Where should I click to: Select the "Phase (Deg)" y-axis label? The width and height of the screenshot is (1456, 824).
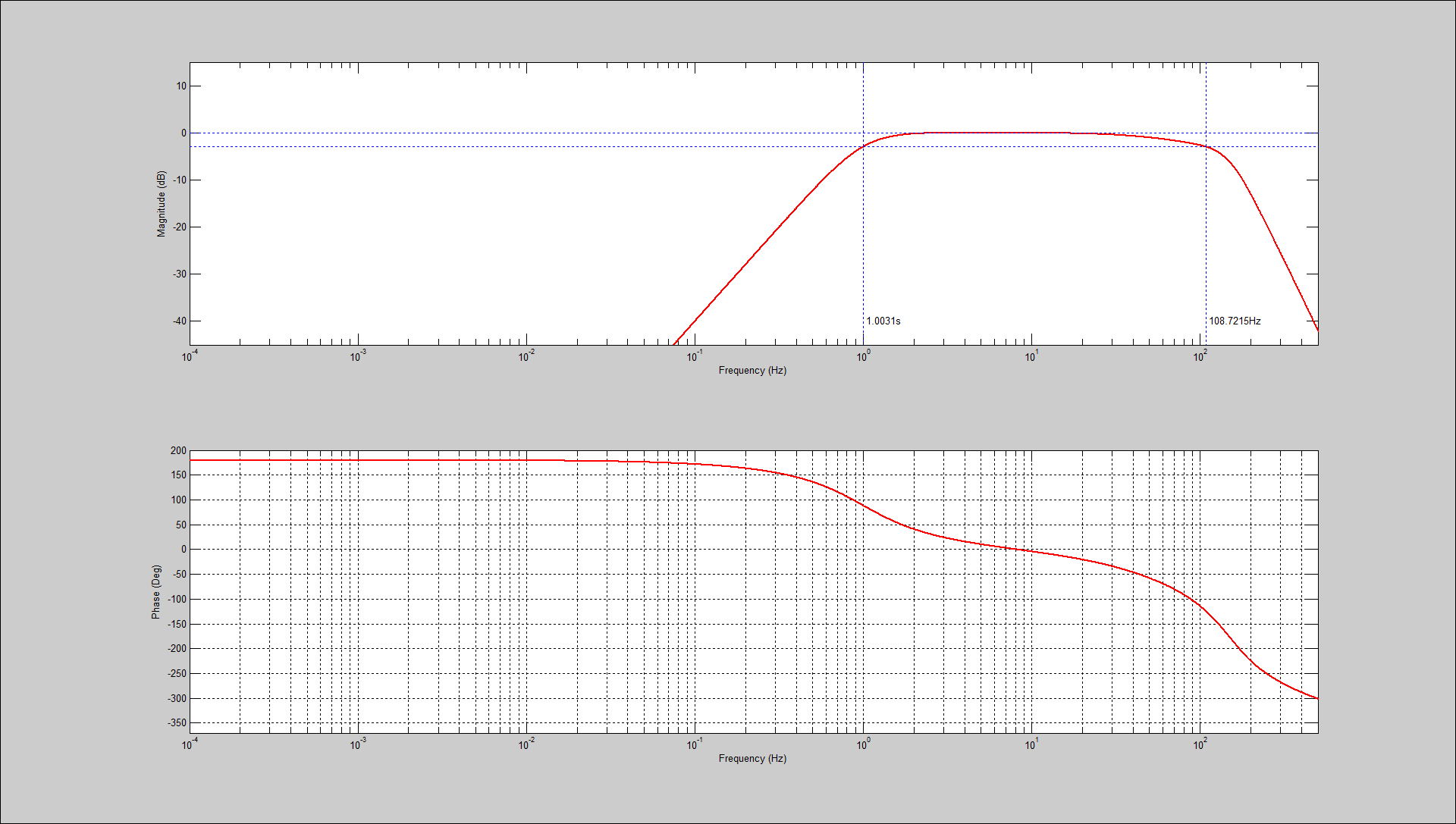click(x=156, y=592)
